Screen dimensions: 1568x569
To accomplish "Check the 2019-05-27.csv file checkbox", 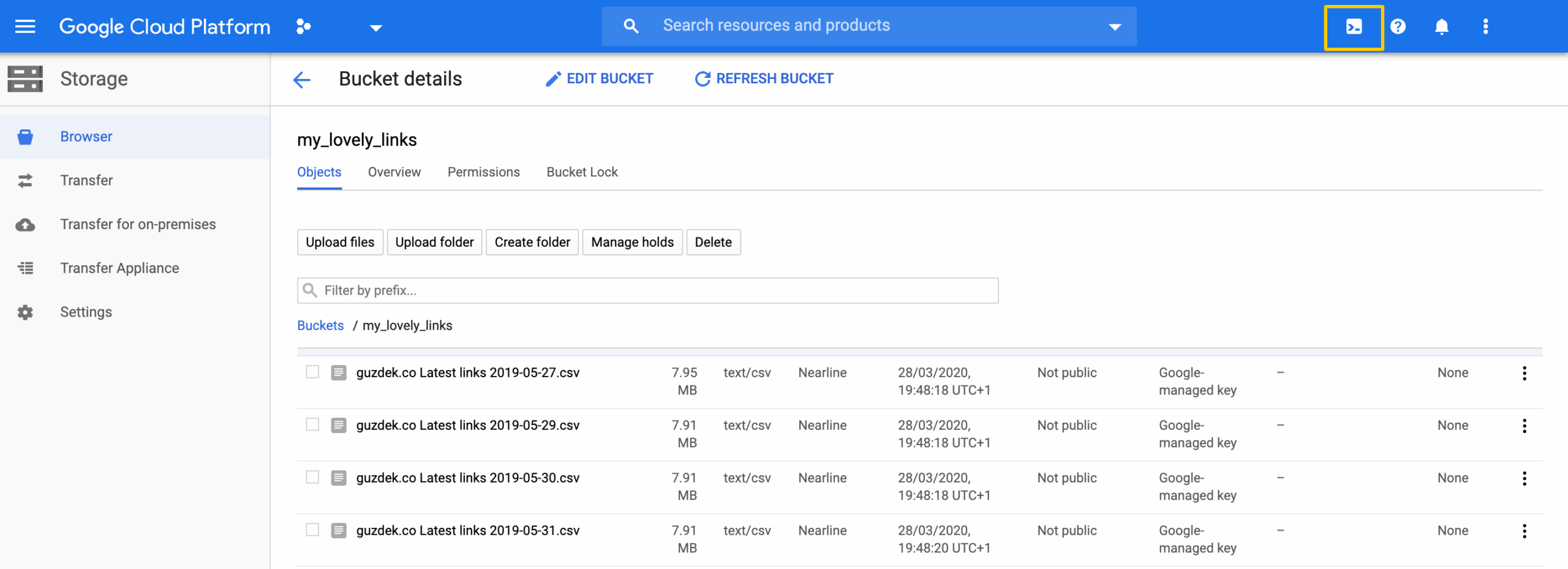I will [312, 372].
